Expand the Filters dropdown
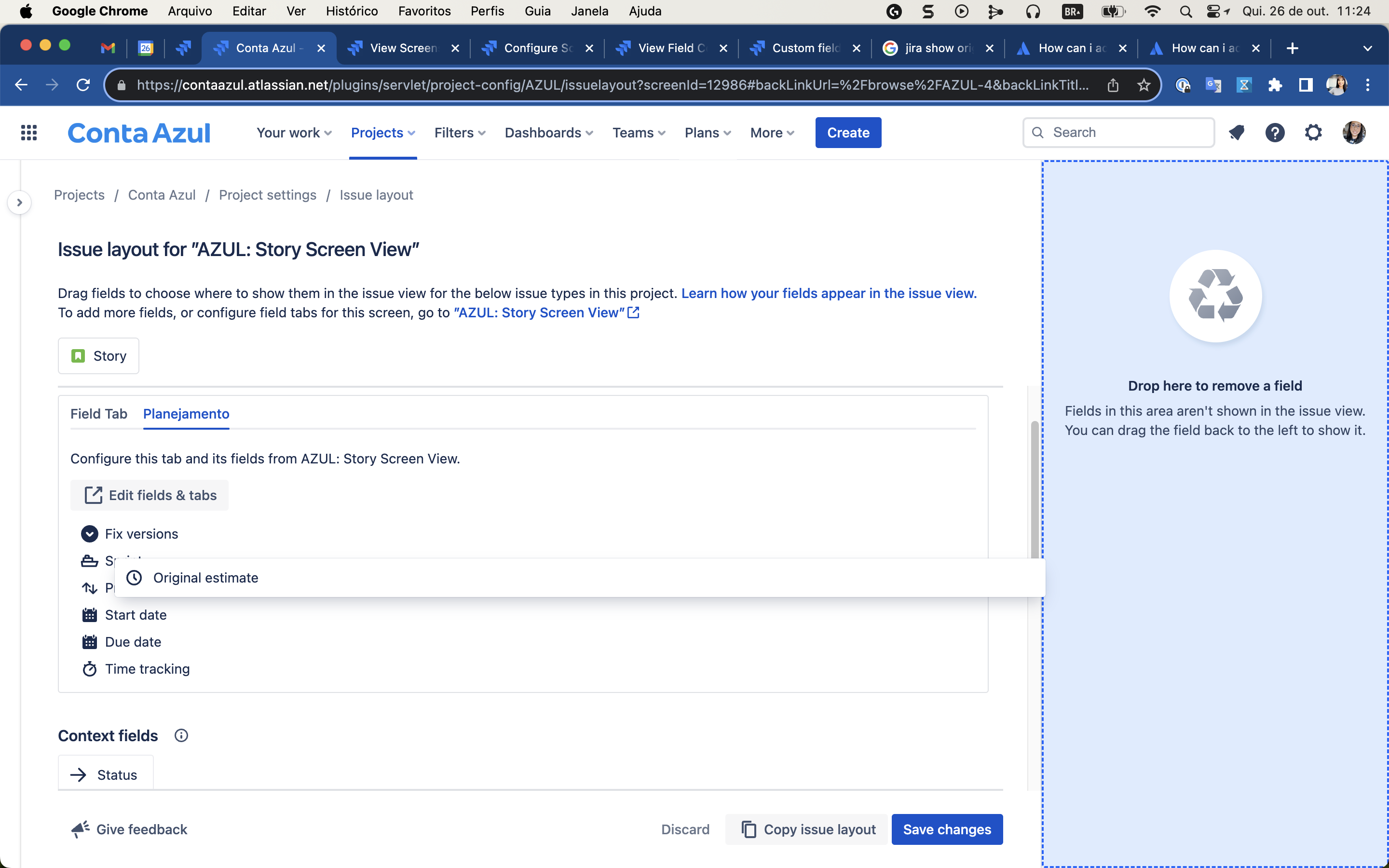Image resolution: width=1389 pixels, height=868 pixels. 460,133
